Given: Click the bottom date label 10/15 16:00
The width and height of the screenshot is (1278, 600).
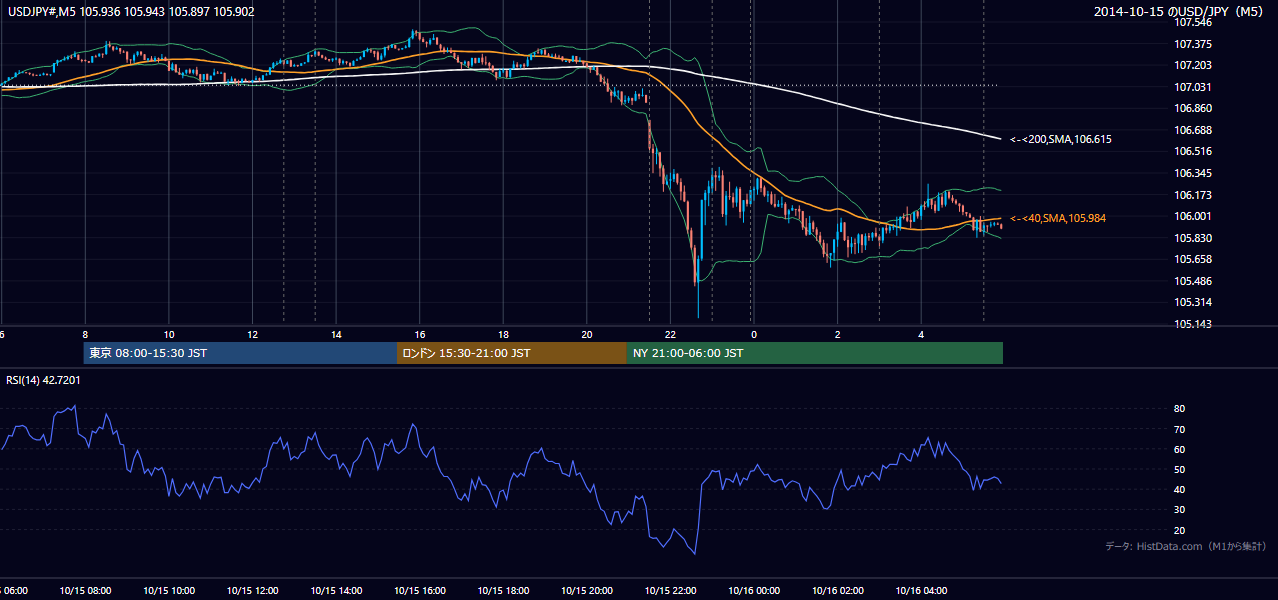Looking at the screenshot, I should (x=420, y=591).
